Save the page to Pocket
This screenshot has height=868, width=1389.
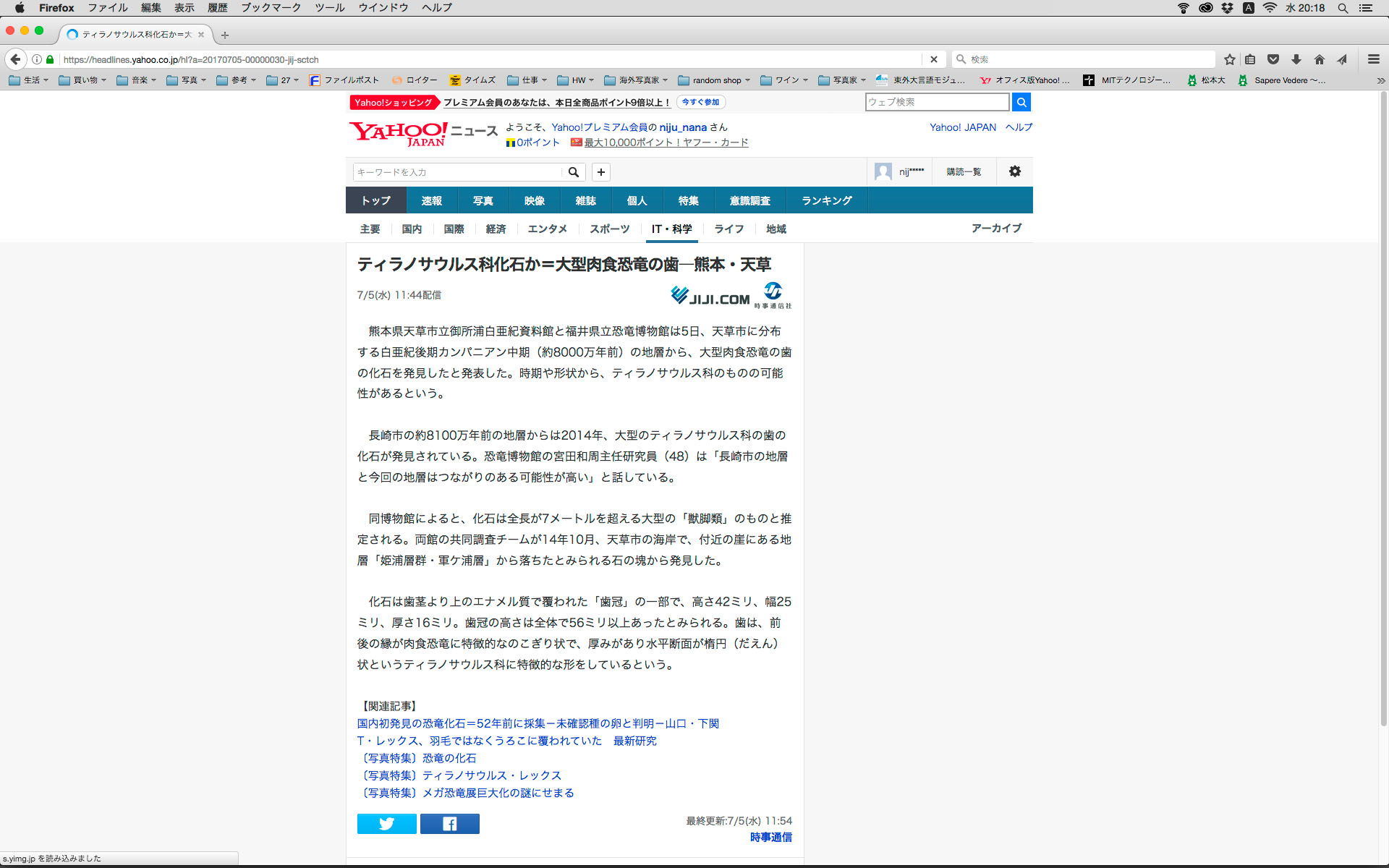(1273, 59)
